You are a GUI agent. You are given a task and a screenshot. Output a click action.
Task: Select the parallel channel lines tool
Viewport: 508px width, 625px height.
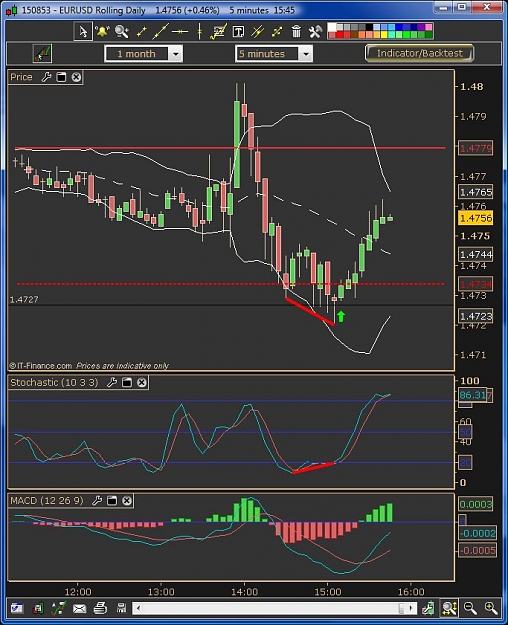point(258,31)
